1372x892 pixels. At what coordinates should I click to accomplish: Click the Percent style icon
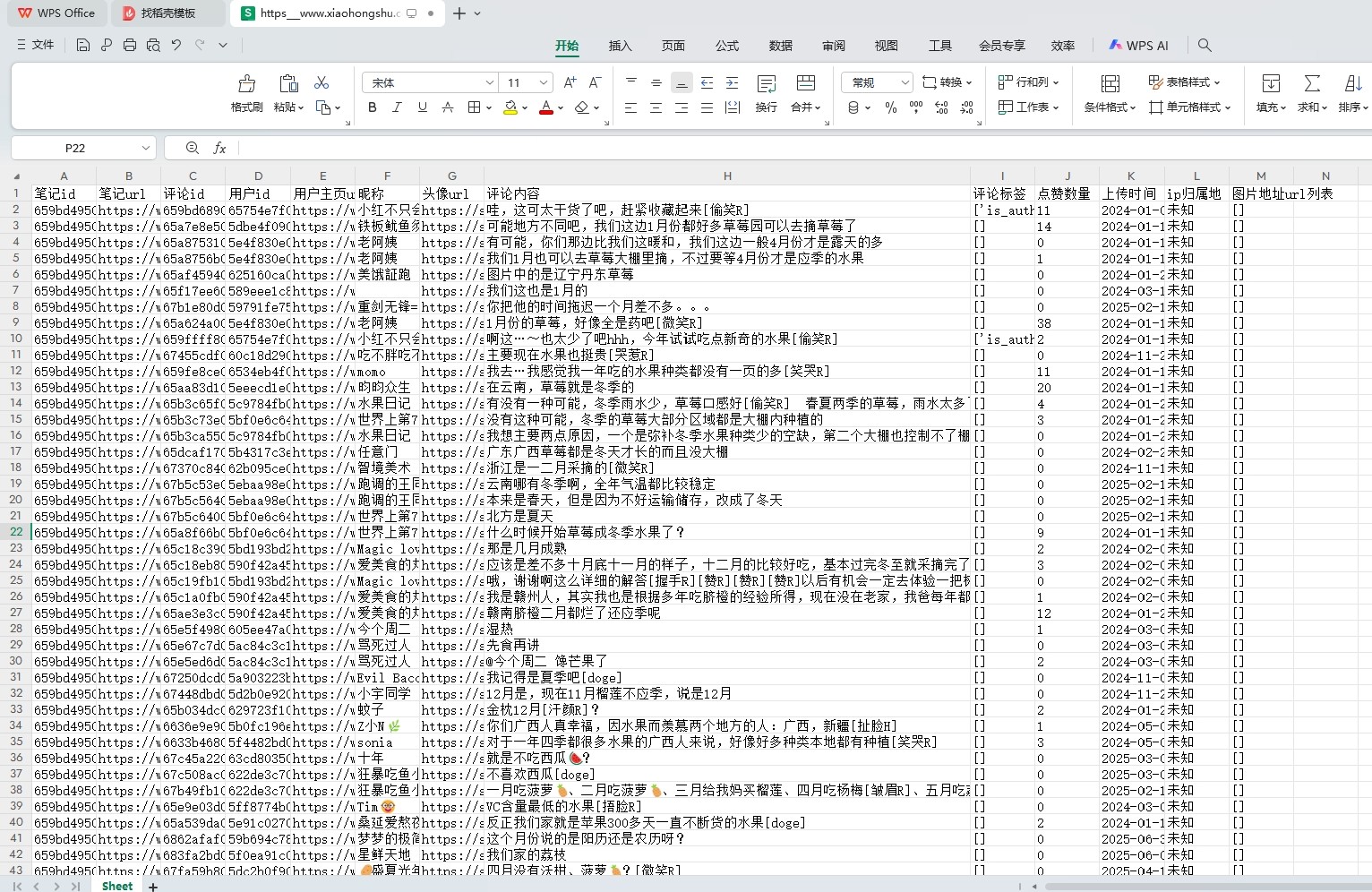(x=890, y=107)
